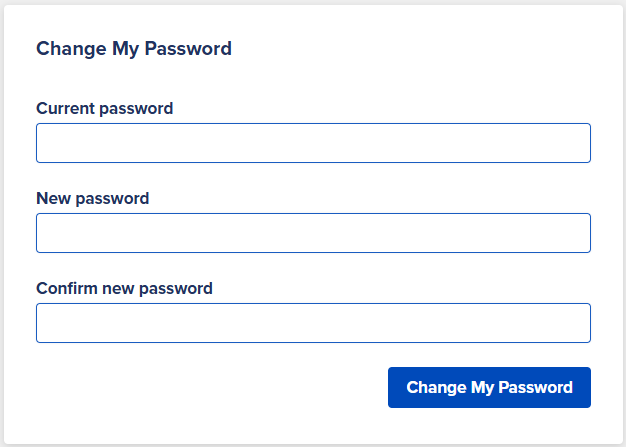Viewport: 626px width, 447px height.
Task: Click the button text "Change My Password"
Action: 489,388
